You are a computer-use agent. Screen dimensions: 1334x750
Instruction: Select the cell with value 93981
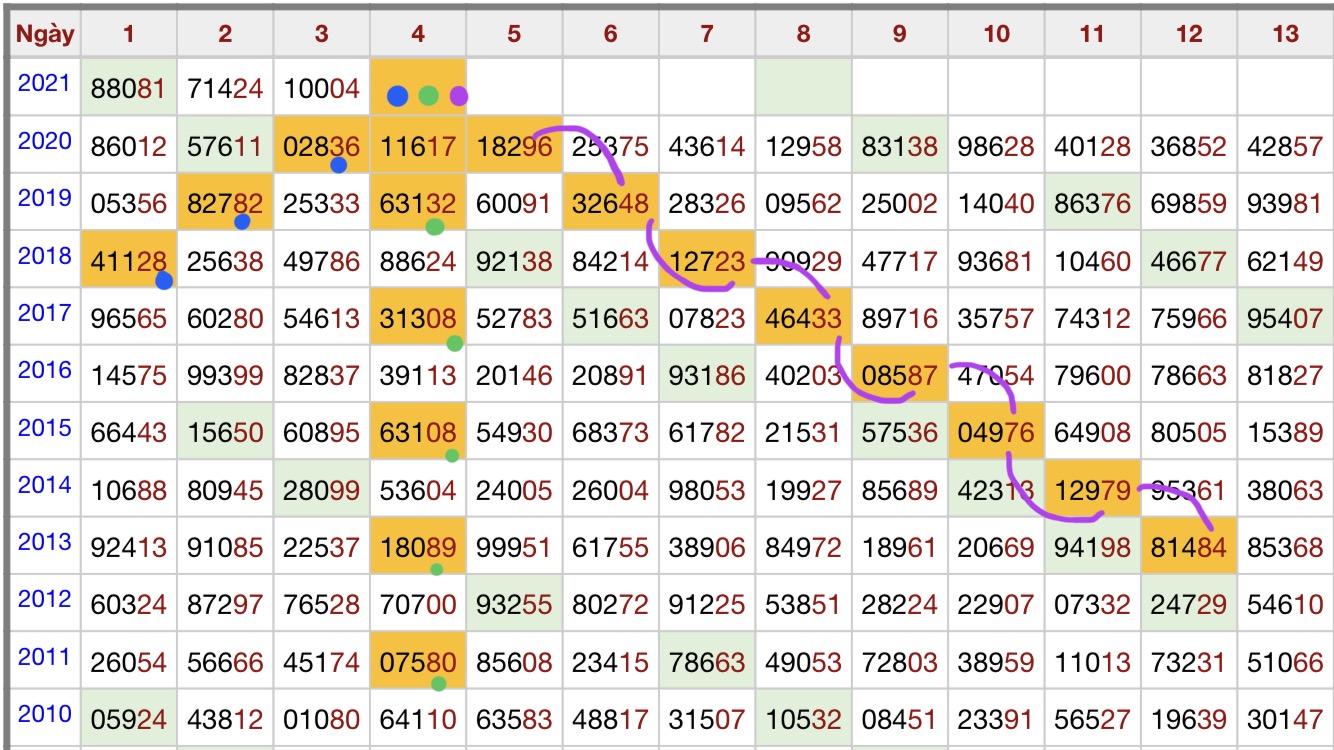pyautogui.click(x=1285, y=203)
